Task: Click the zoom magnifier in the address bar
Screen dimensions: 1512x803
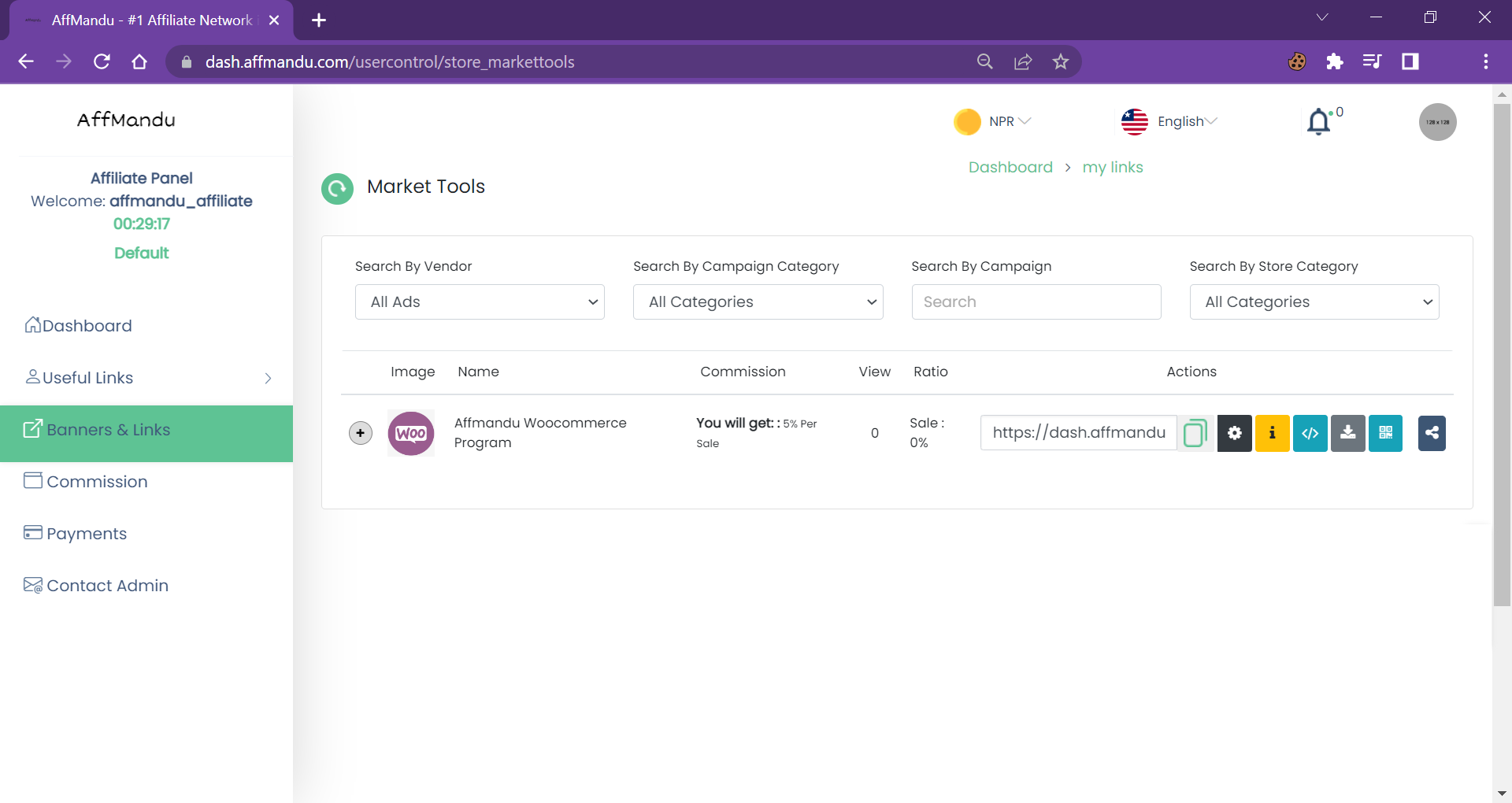Action: coord(985,61)
